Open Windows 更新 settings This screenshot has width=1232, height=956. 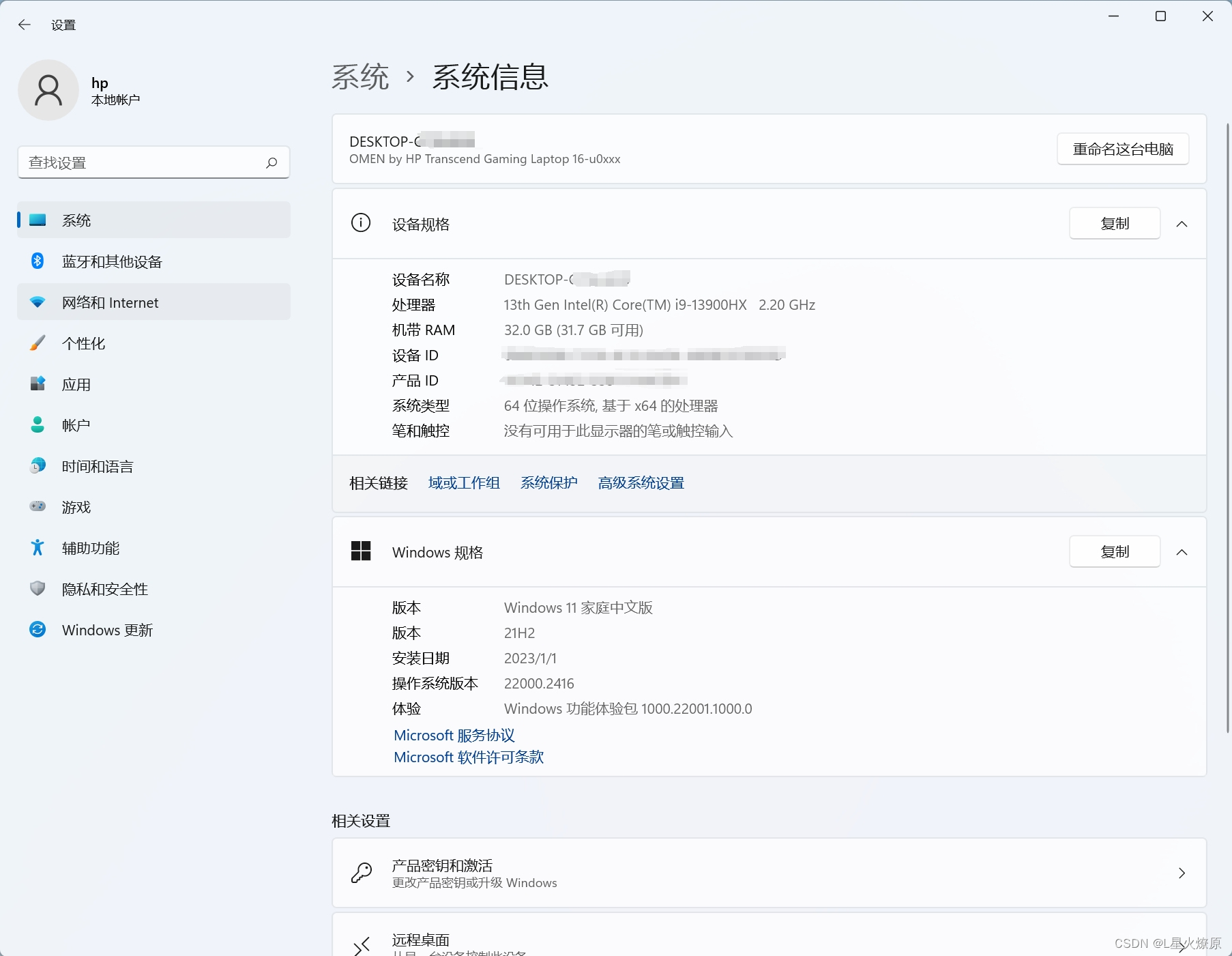pos(154,630)
